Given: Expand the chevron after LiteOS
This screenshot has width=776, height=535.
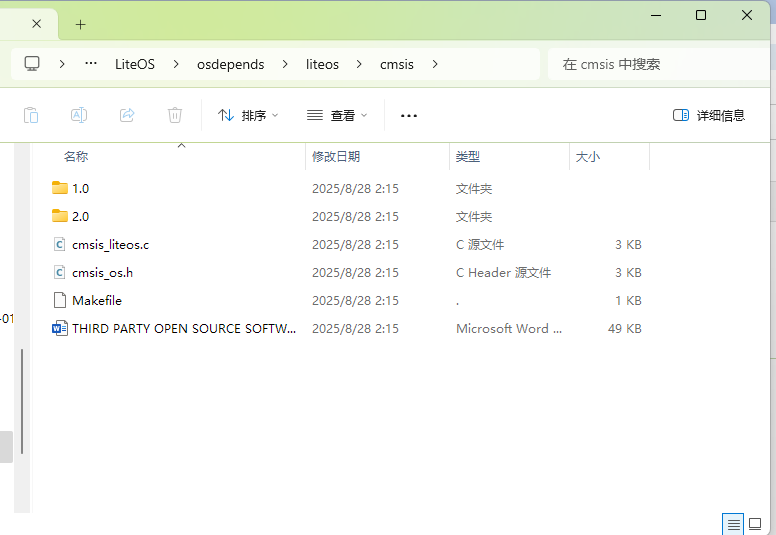Looking at the screenshot, I should click(x=176, y=64).
